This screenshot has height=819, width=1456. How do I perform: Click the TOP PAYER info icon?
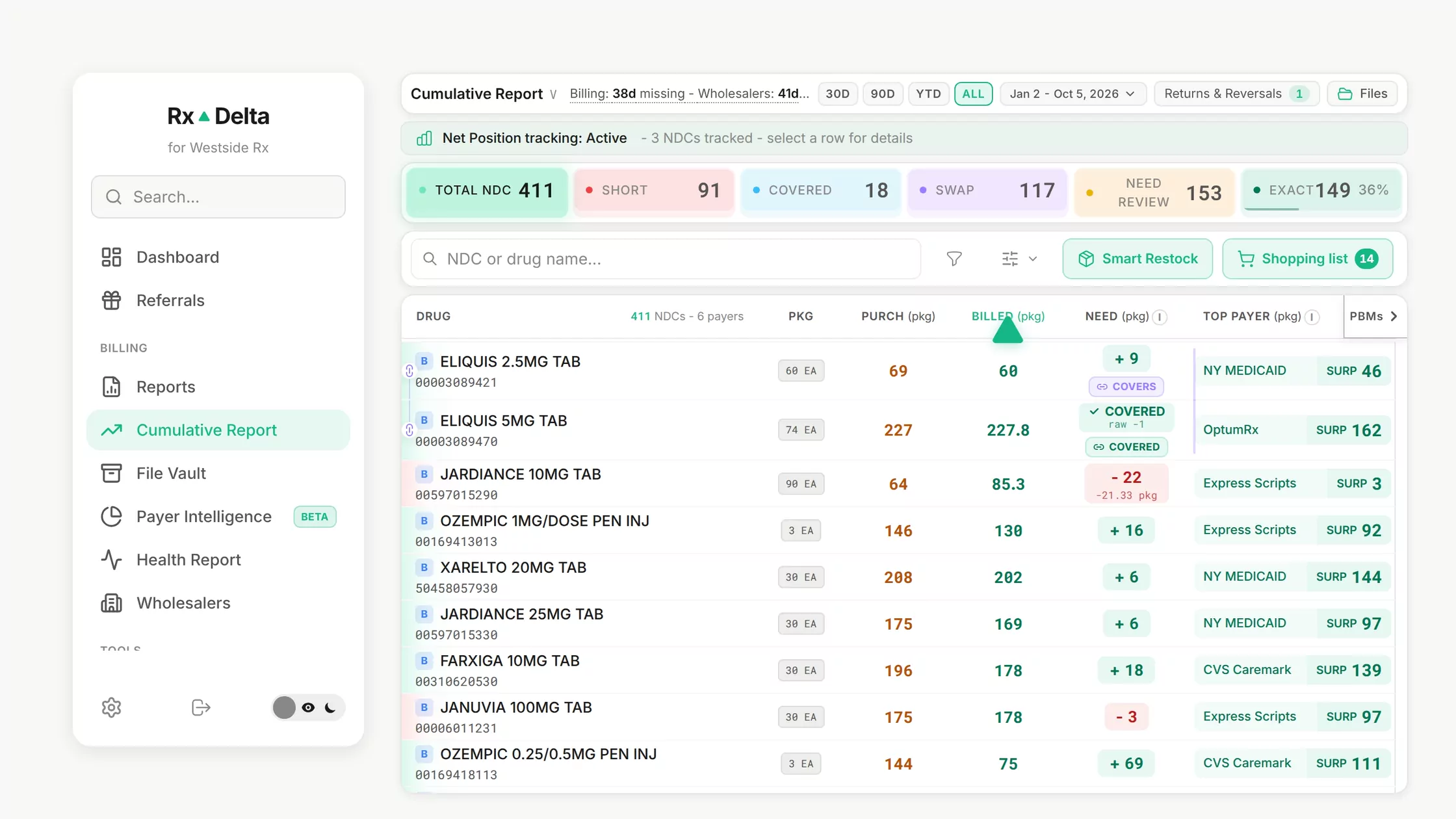click(x=1312, y=317)
